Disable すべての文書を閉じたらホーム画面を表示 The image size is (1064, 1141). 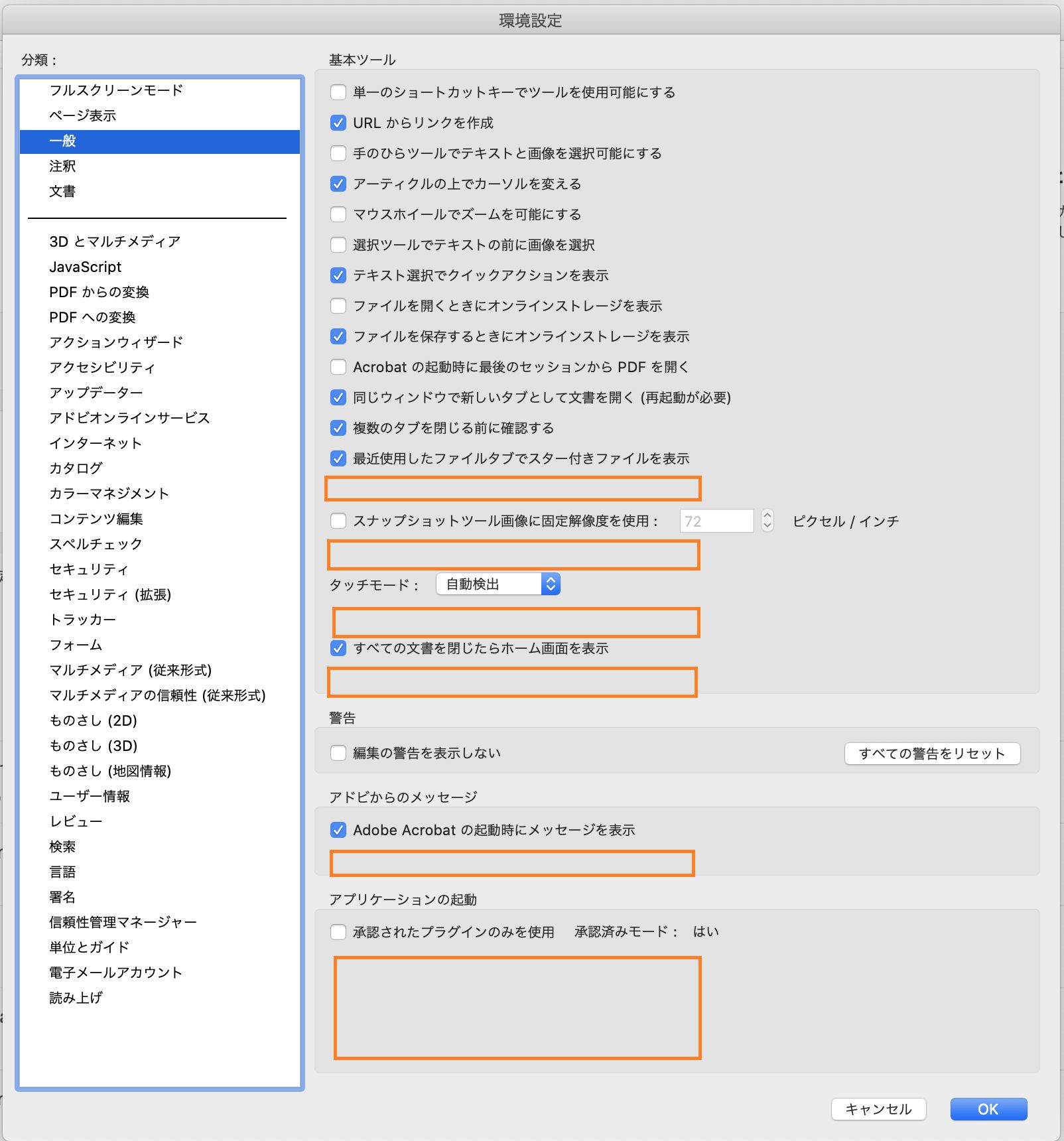point(338,649)
